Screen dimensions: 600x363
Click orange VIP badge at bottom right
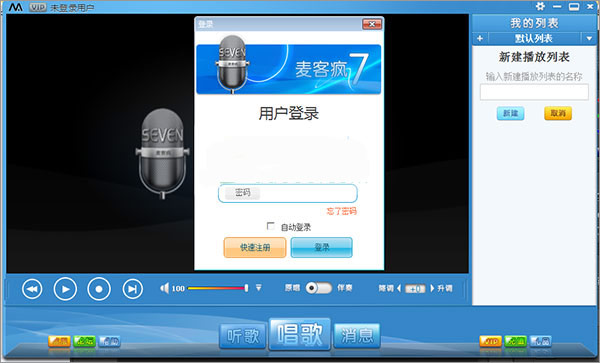click(491, 341)
